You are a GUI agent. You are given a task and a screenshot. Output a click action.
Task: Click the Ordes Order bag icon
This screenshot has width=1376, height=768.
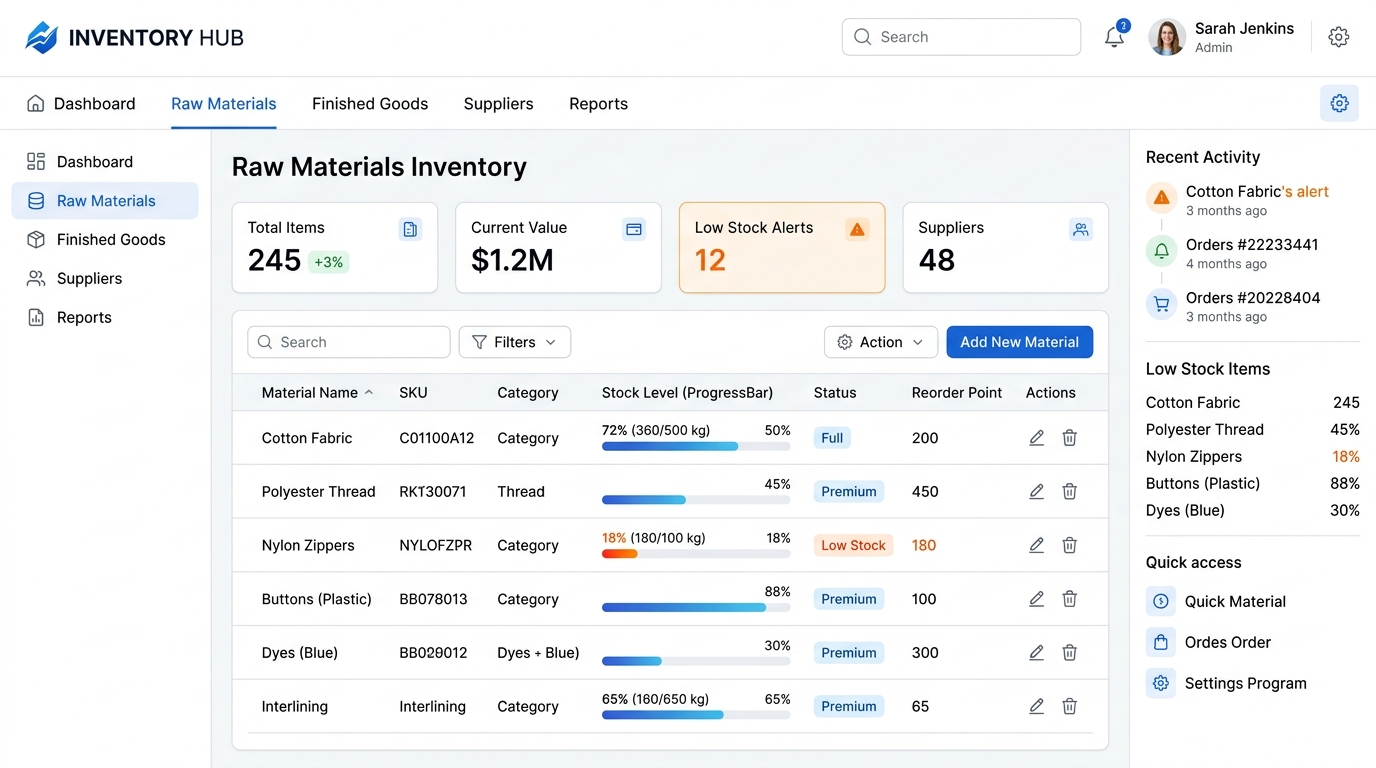pos(1161,642)
